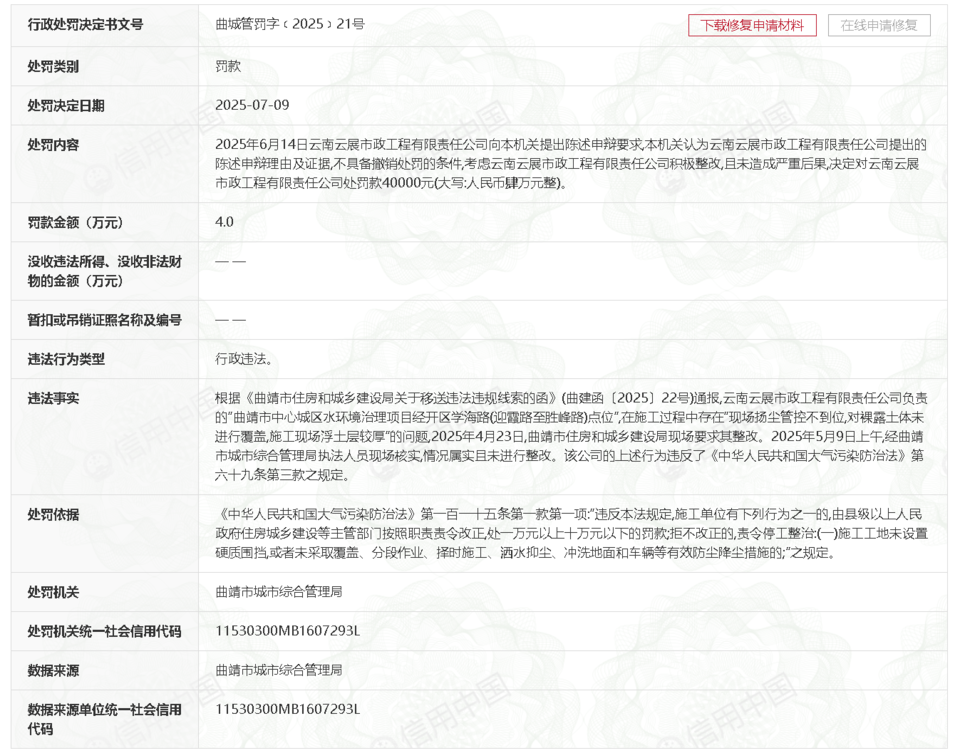Select the penalty date 2025-07-09
960x753 pixels.
(x=252, y=105)
